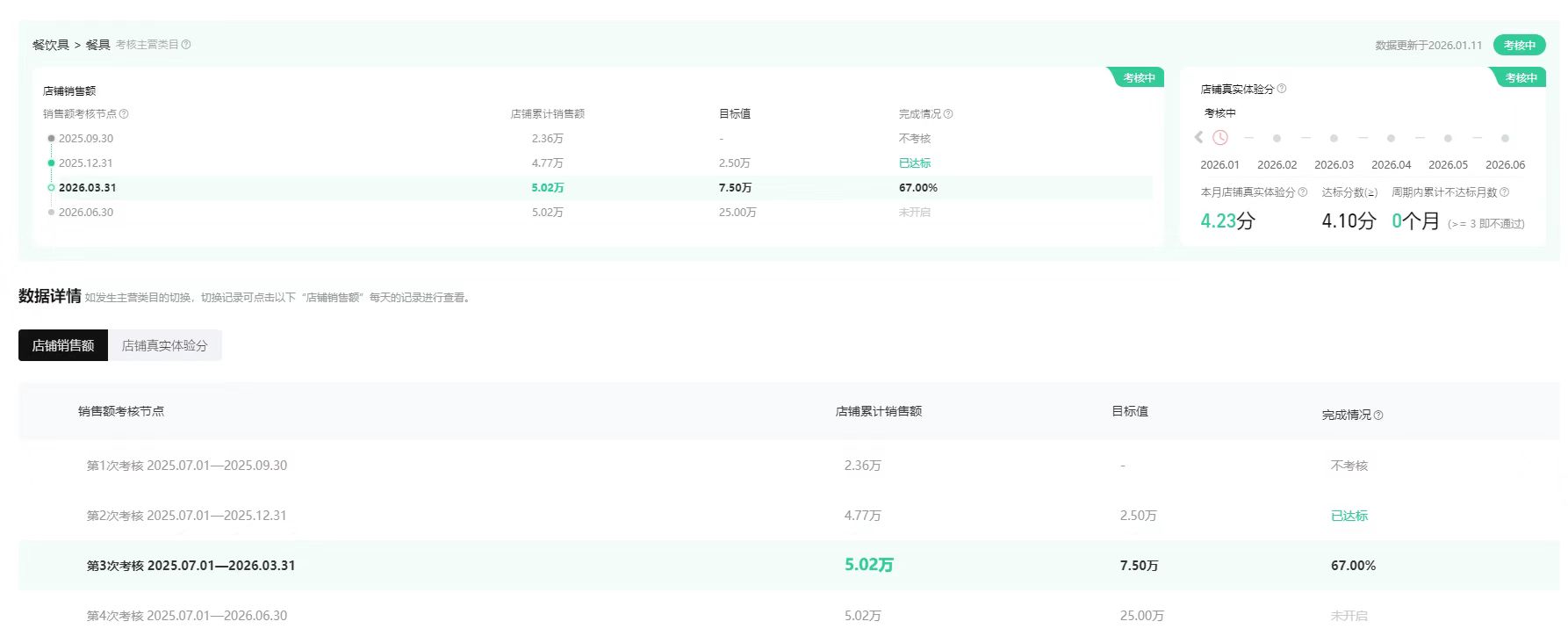
Task: Click the 餐饮具 breadcrumb category
Action: click(51, 45)
